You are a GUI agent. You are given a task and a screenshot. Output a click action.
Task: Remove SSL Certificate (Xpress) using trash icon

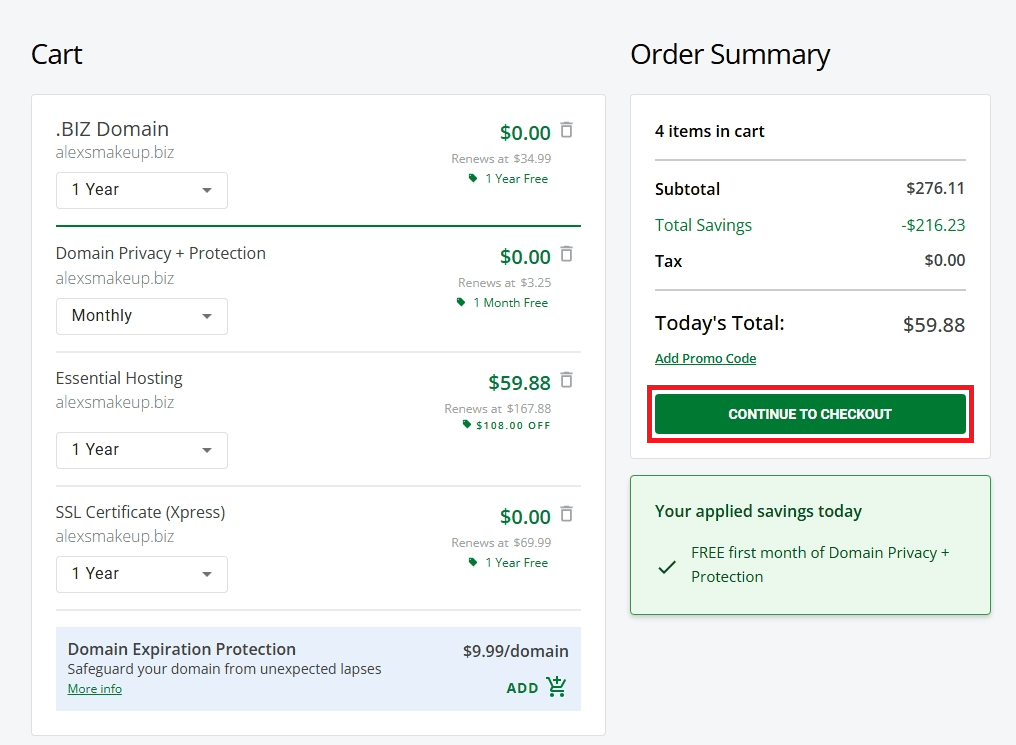567,514
